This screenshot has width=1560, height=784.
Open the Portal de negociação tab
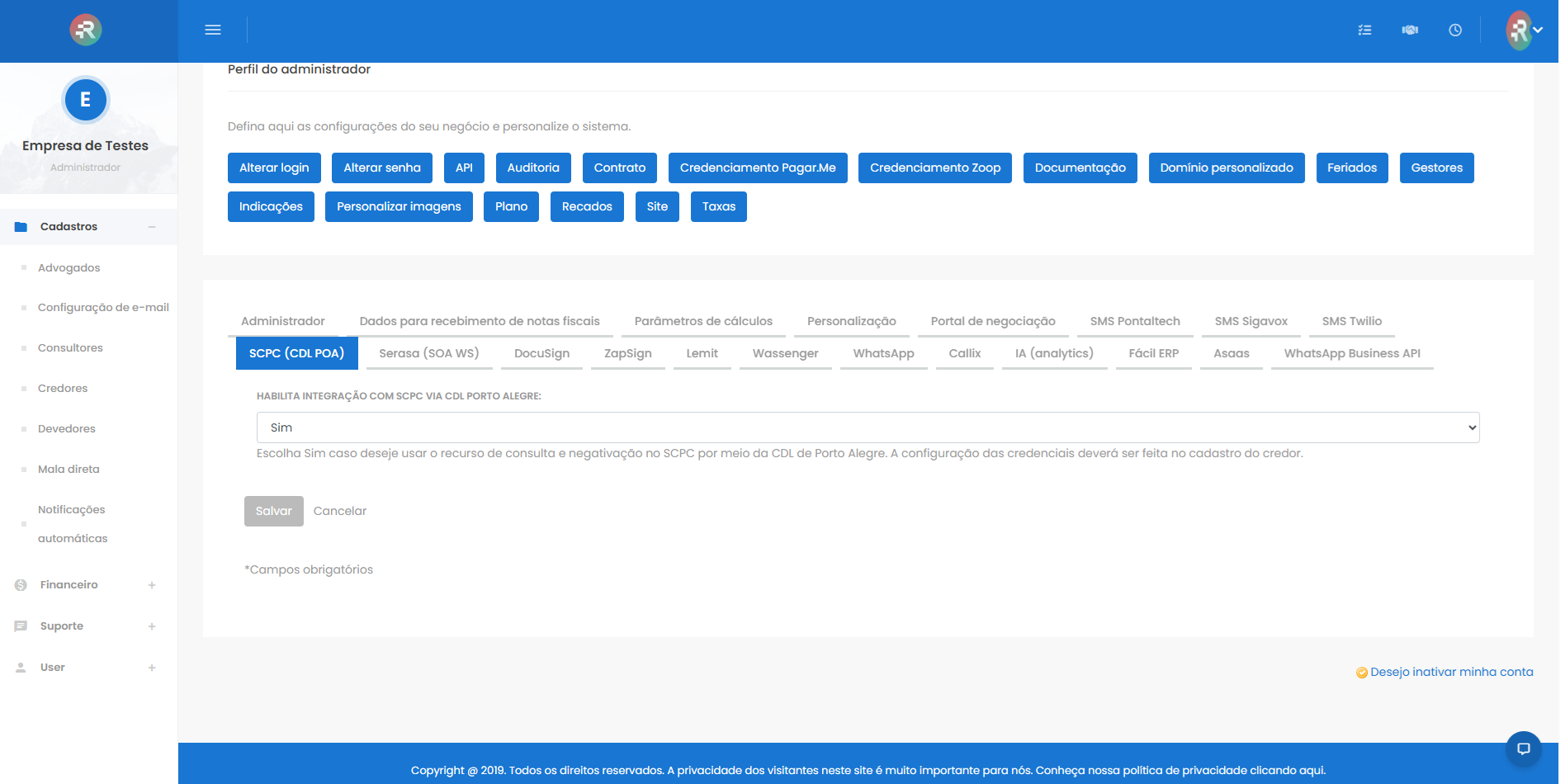tap(992, 321)
